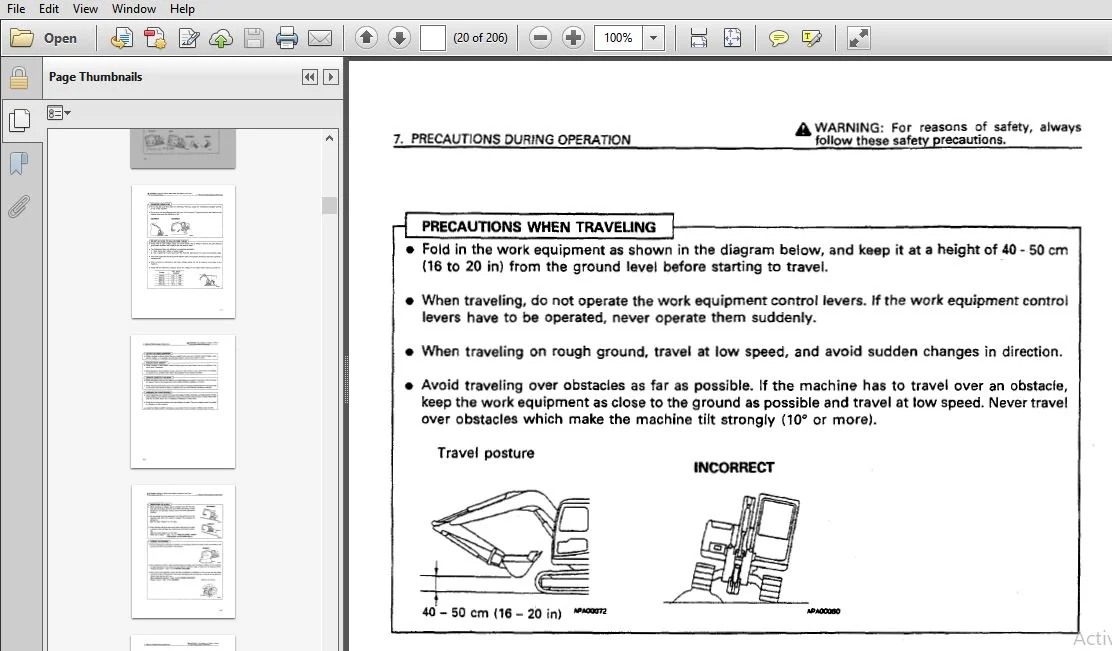Select the thumbnail with the table page

pos(183,252)
